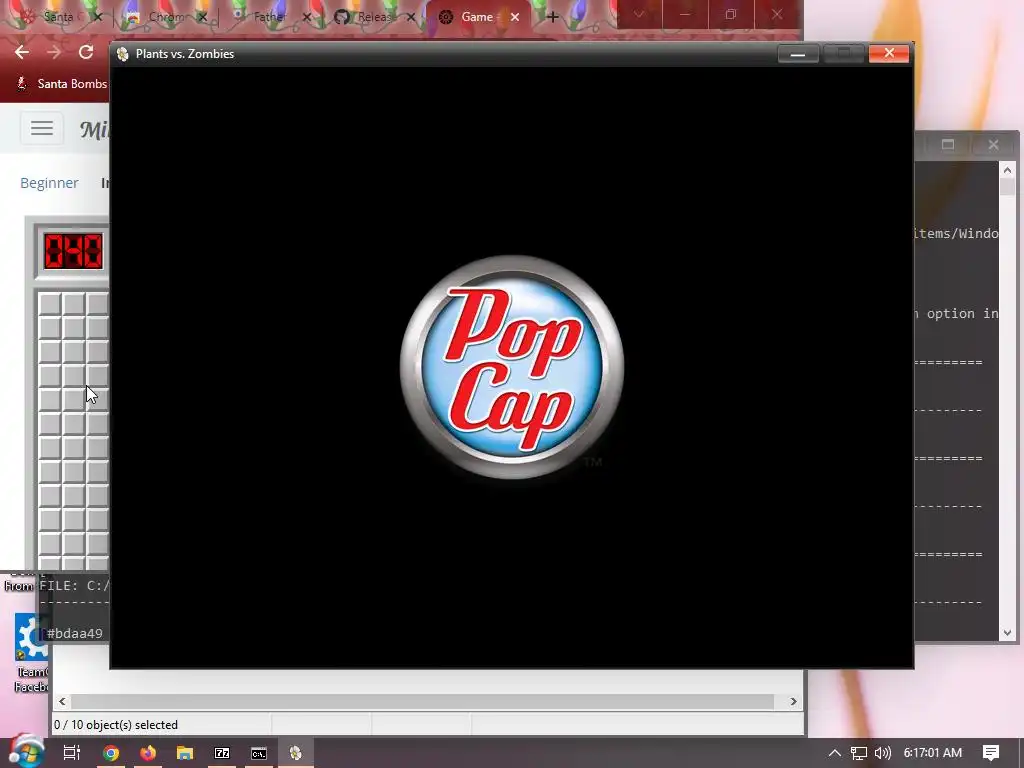Open network status tray icon
The height and width of the screenshot is (768, 1024).
coord(859,753)
